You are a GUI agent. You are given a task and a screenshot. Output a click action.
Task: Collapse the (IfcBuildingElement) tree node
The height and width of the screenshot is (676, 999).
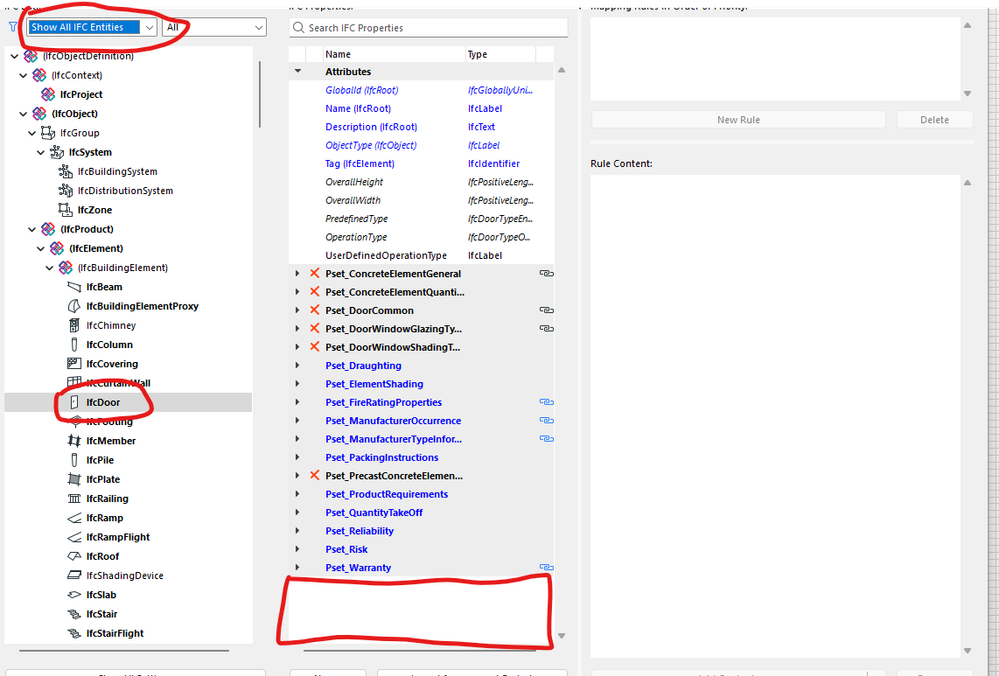coord(50,268)
